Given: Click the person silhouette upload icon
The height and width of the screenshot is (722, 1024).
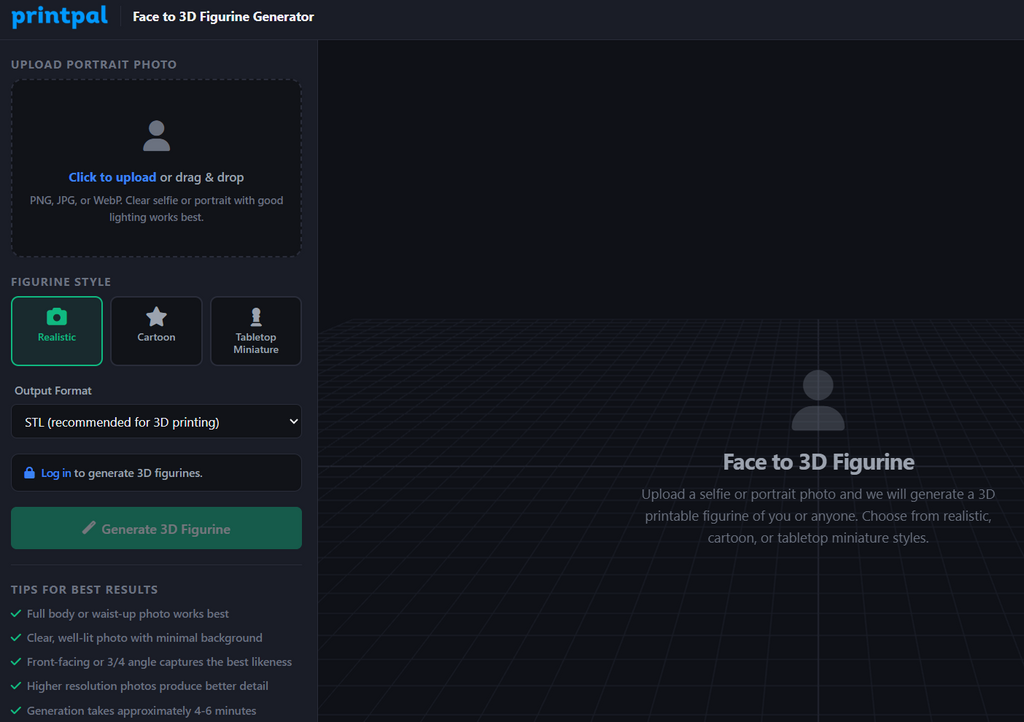Looking at the screenshot, I should pyautogui.click(x=156, y=136).
